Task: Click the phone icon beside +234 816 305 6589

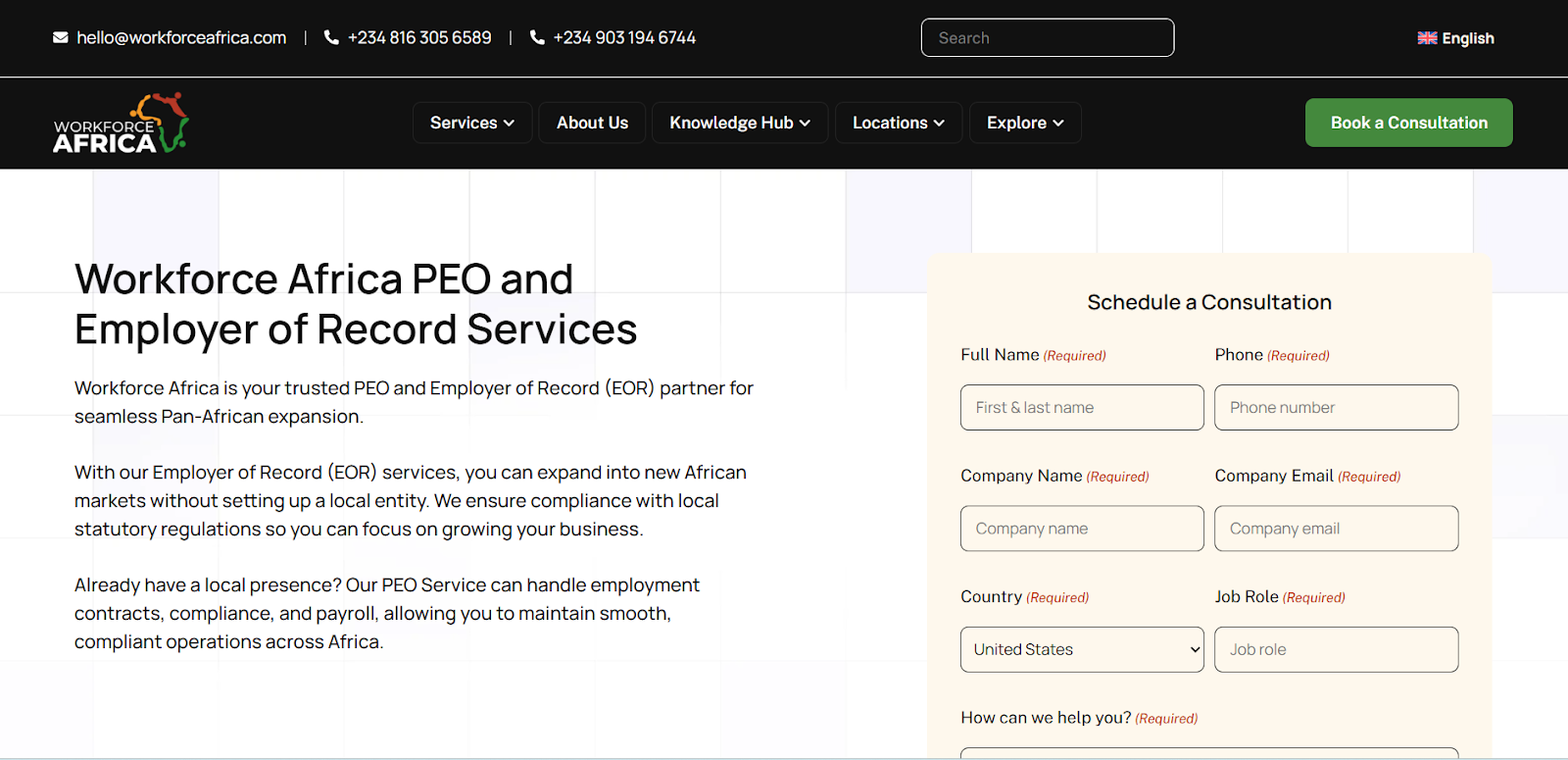Action: click(331, 37)
